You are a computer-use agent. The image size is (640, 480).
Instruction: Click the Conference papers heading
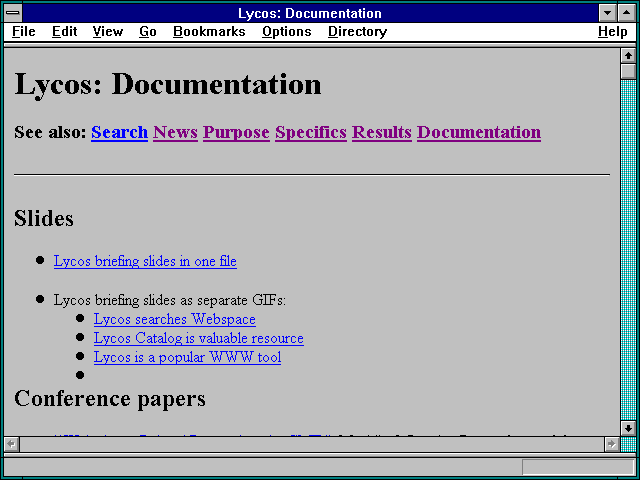coord(110,399)
